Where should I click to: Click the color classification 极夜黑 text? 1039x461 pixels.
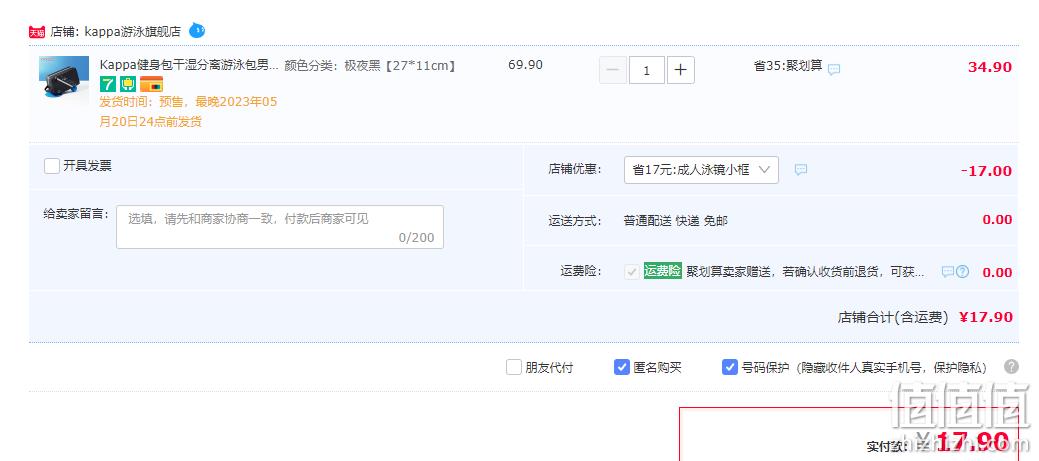pyautogui.click(x=370, y=66)
